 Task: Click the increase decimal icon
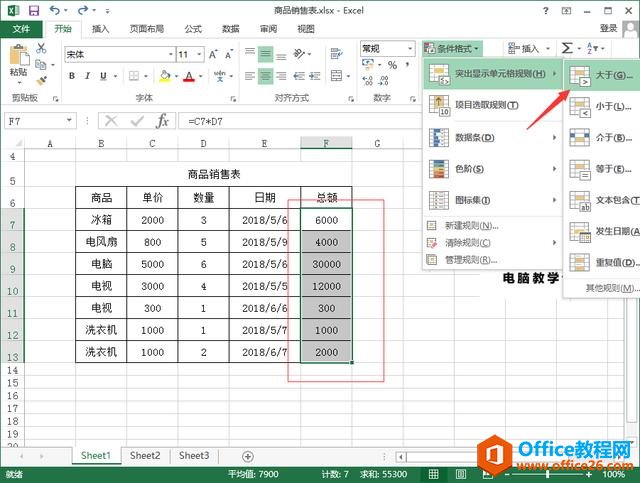click(367, 80)
